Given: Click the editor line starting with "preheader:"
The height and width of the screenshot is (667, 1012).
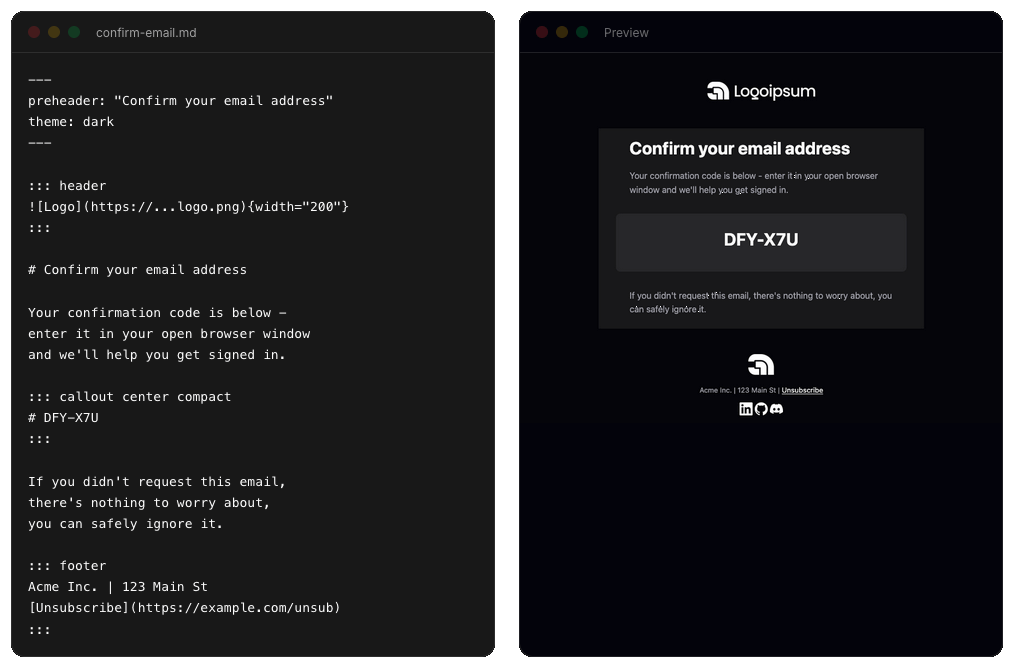Looking at the screenshot, I should tap(181, 101).
